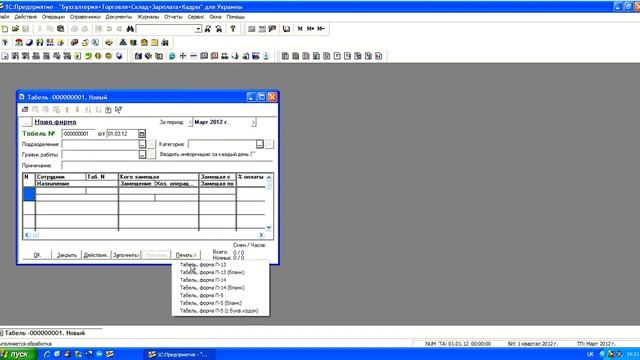Click the Open folder icon in main toolbar
Viewport: 640px width, 360px height.
click(x=16, y=29)
